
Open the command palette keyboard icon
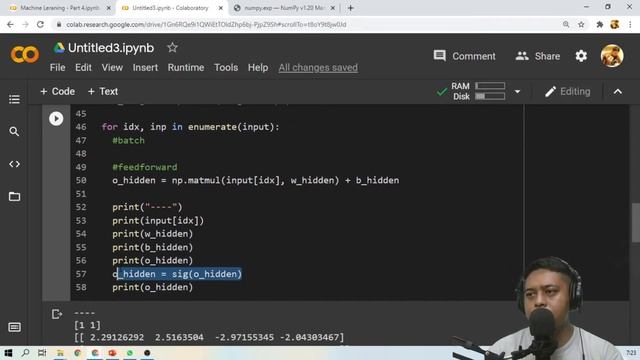pos(14,327)
